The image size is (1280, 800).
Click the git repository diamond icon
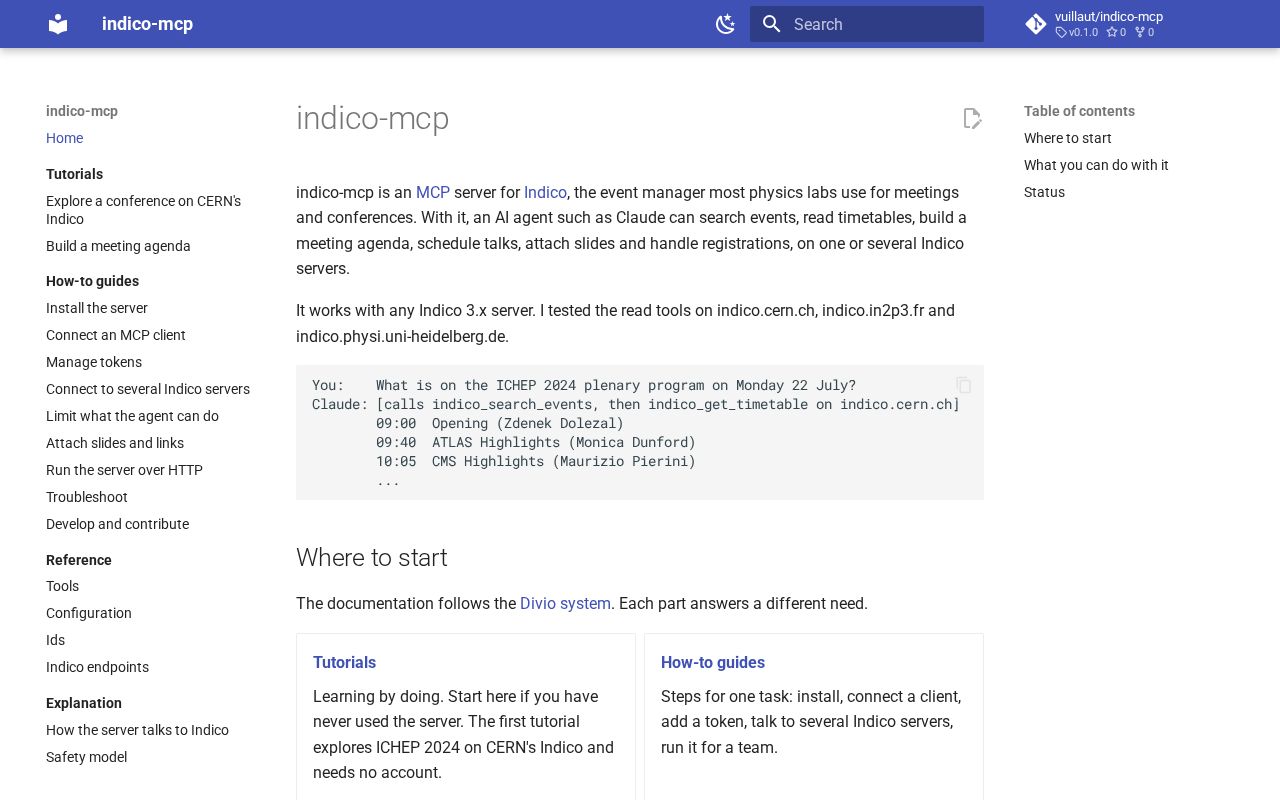point(1036,24)
